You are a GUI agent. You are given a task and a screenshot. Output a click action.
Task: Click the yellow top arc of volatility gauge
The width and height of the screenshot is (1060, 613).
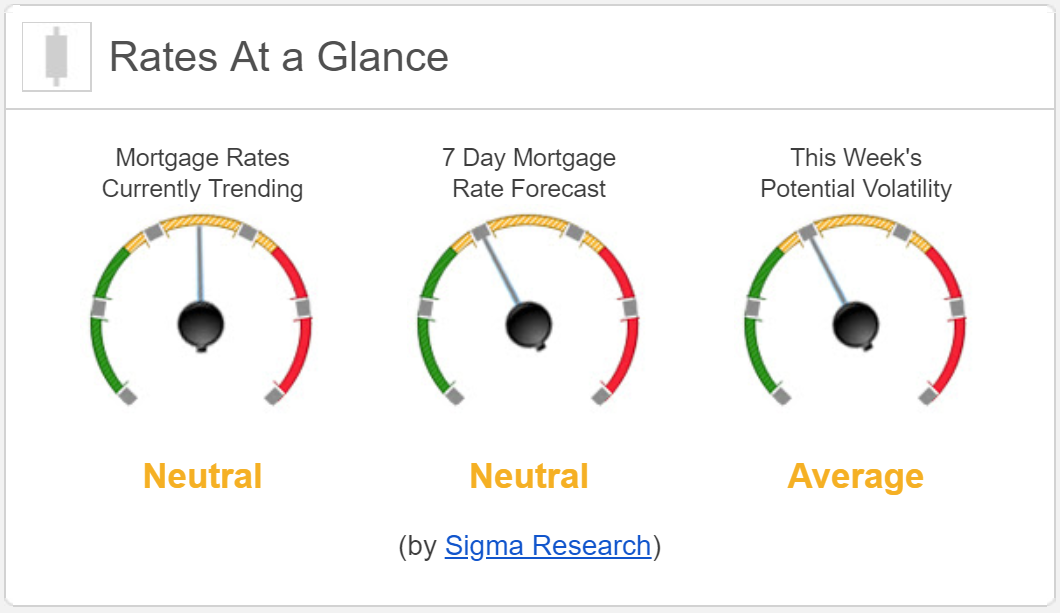pos(855,222)
